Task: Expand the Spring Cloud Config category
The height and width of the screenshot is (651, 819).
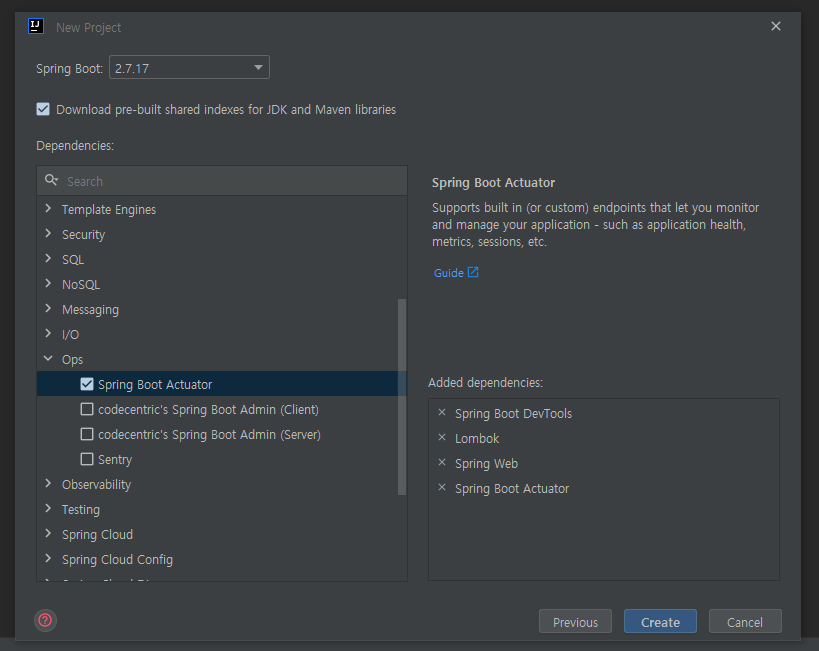Action: [x=49, y=559]
